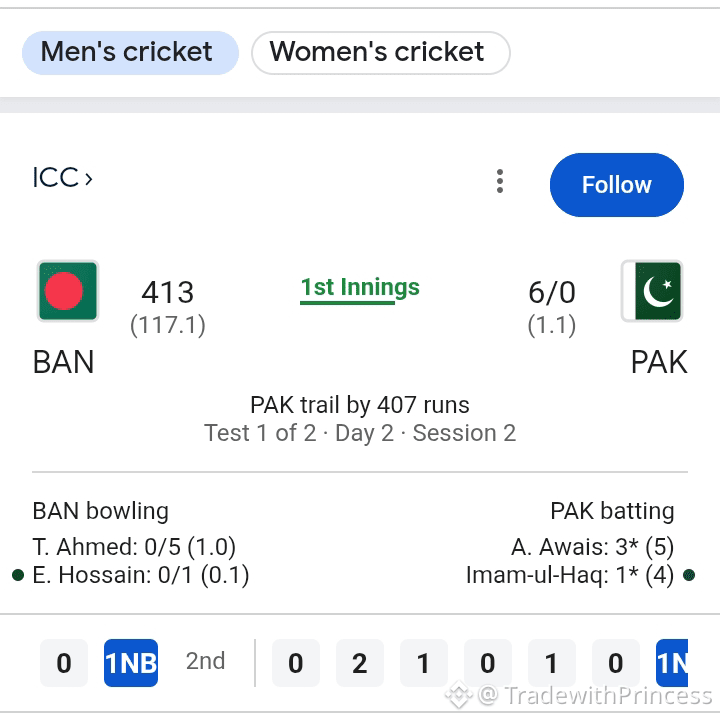
Task: Open the 1st Innings tab
Action: click(360, 289)
